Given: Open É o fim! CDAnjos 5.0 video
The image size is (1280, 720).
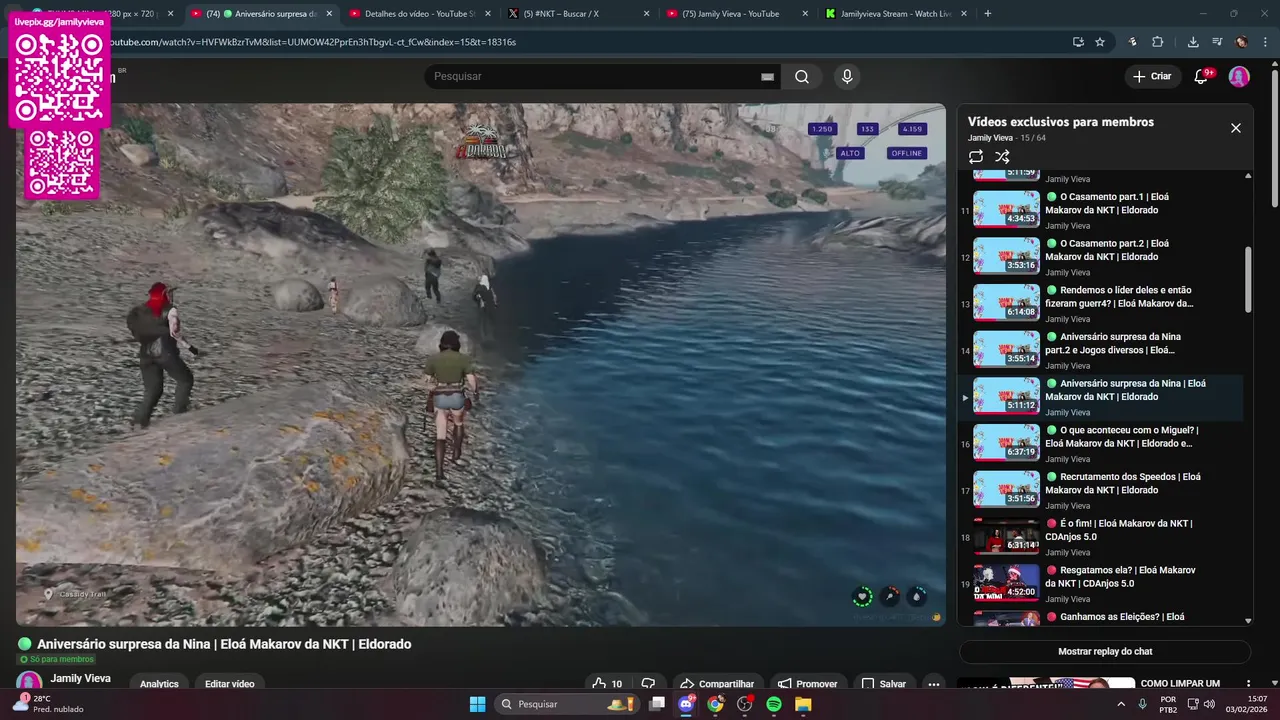Looking at the screenshot, I should point(1100,537).
